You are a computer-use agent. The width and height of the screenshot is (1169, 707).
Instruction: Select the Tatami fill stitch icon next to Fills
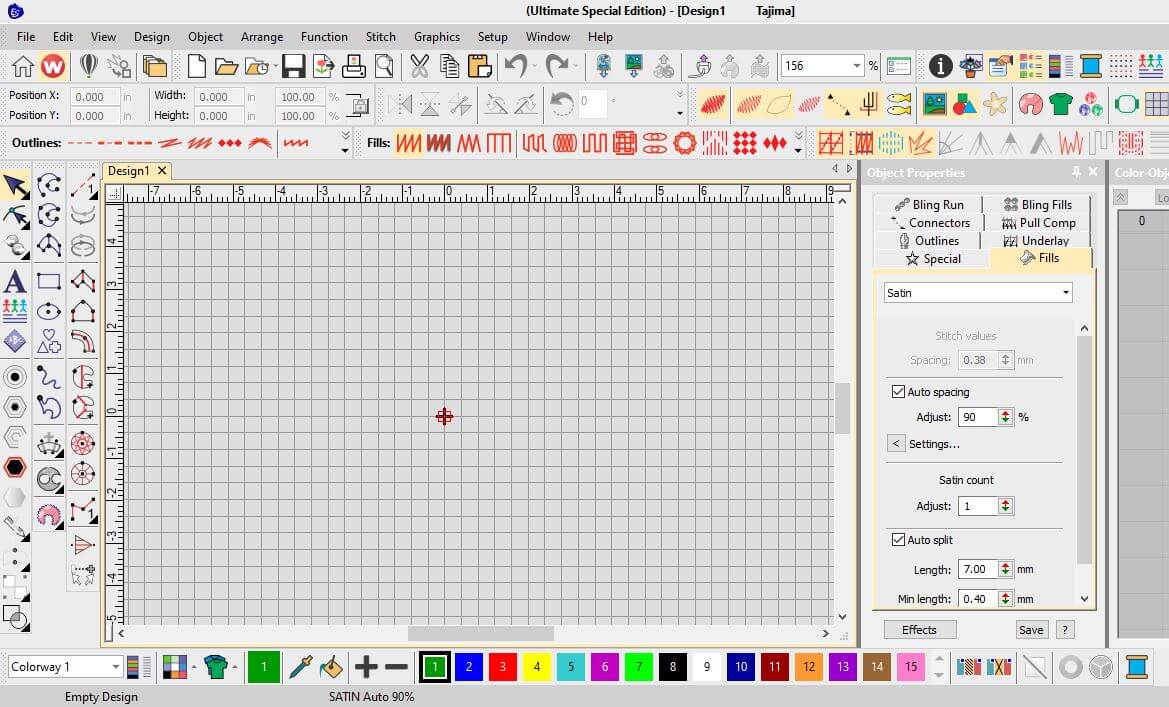pyautogui.click(x=438, y=142)
